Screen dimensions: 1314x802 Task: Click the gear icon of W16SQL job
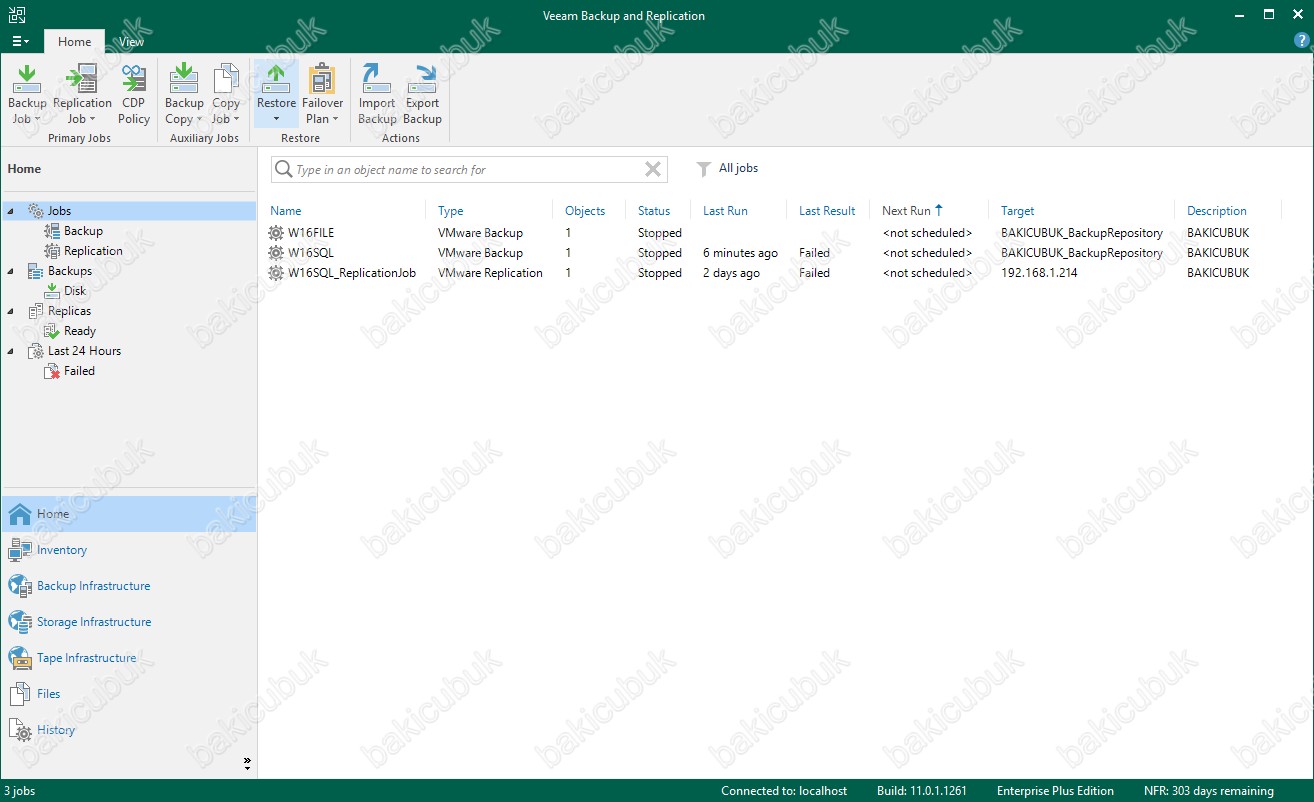[x=276, y=253]
